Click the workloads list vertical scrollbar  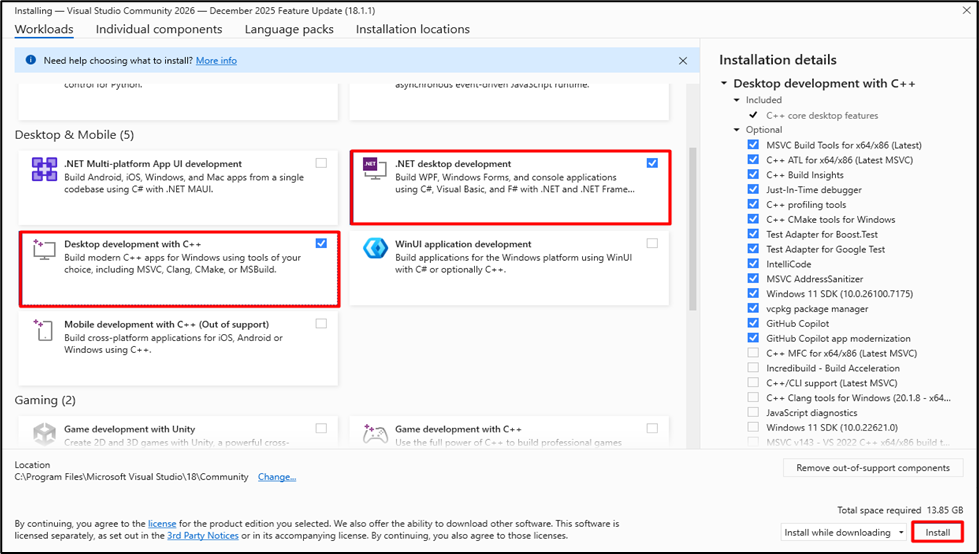[692, 229]
